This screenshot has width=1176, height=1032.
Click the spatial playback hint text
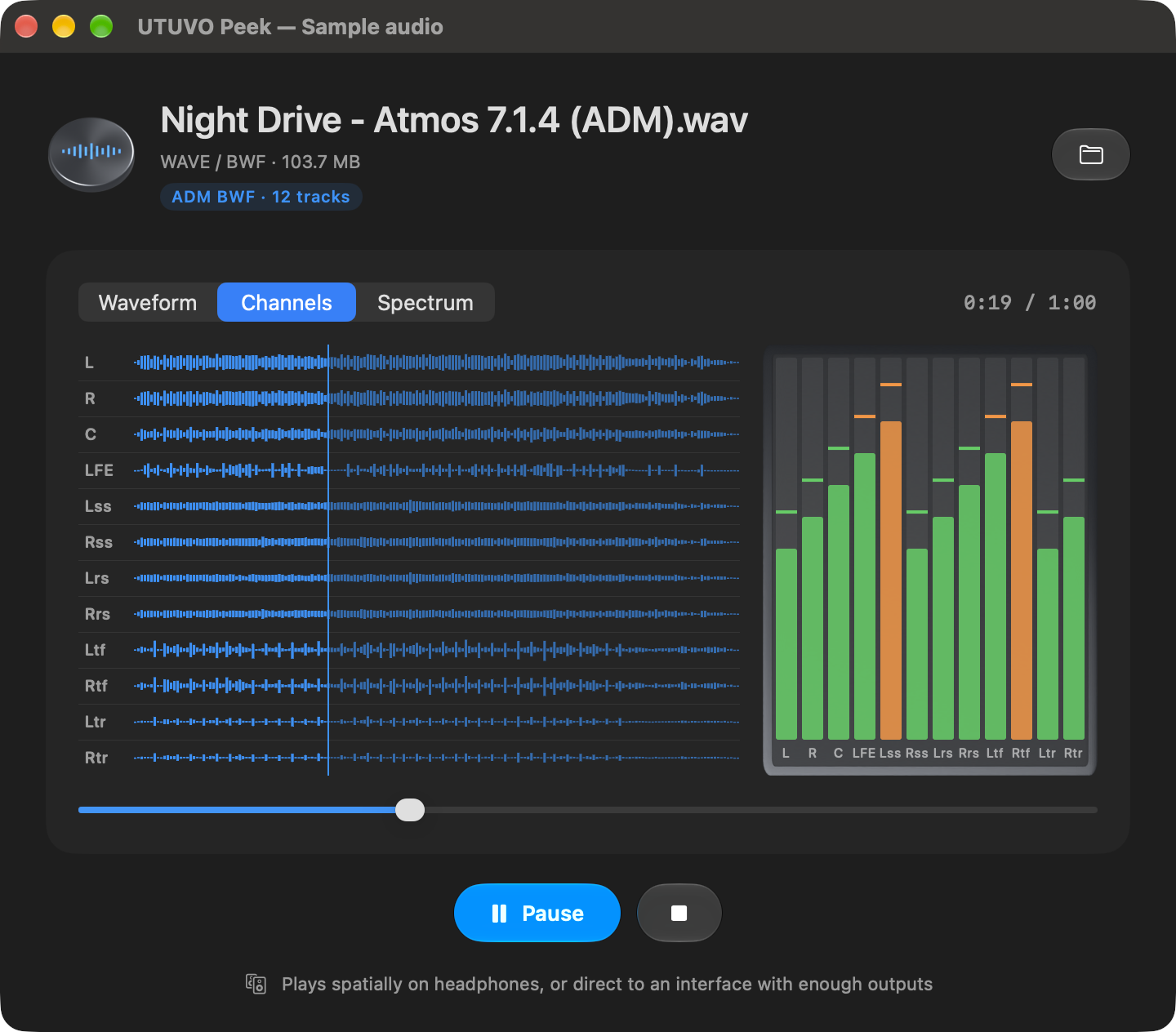point(607,984)
